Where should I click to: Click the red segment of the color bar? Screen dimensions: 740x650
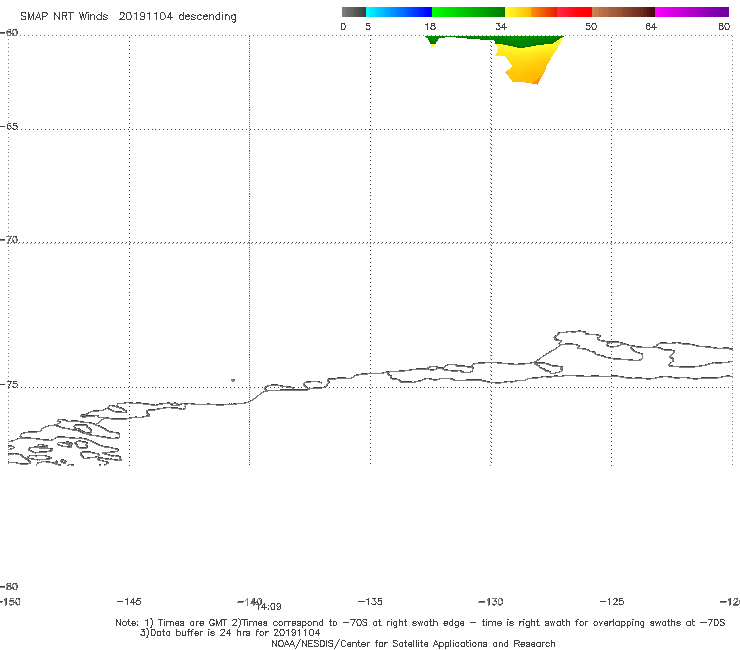click(x=574, y=12)
